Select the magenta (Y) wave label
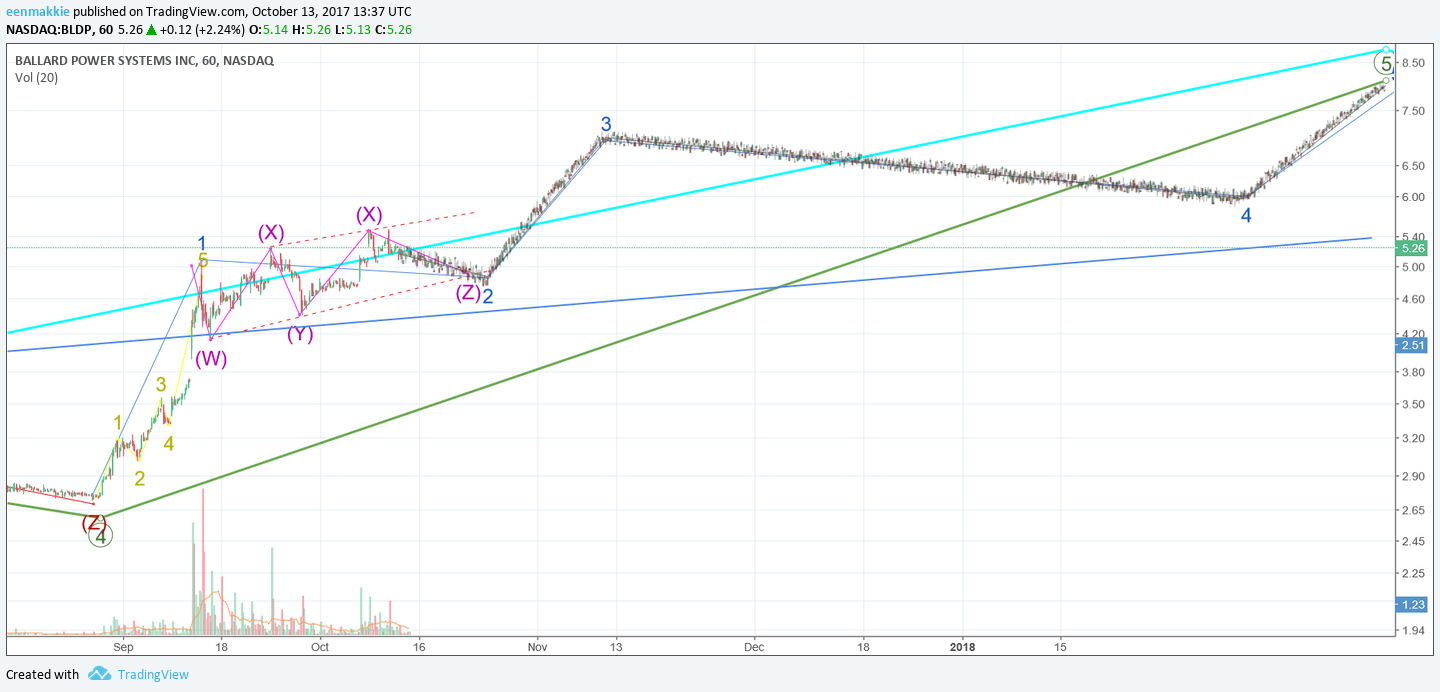Image resolution: width=1440 pixels, height=692 pixels. pyautogui.click(x=300, y=334)
